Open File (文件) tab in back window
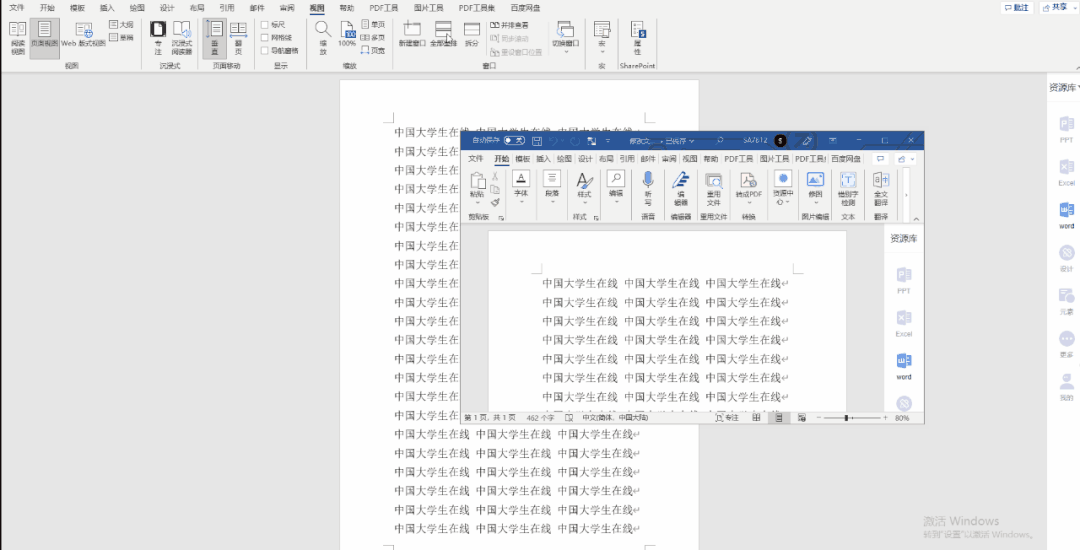 [x=17, y=8]
